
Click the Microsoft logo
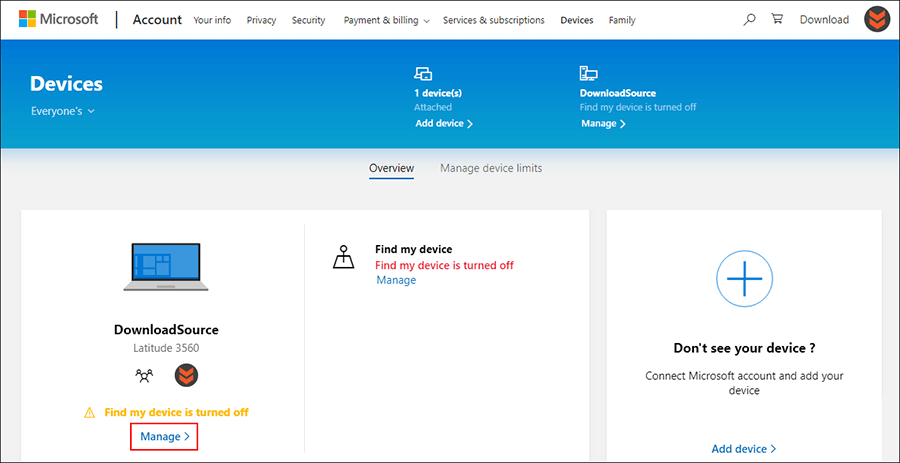pos(58,19)
